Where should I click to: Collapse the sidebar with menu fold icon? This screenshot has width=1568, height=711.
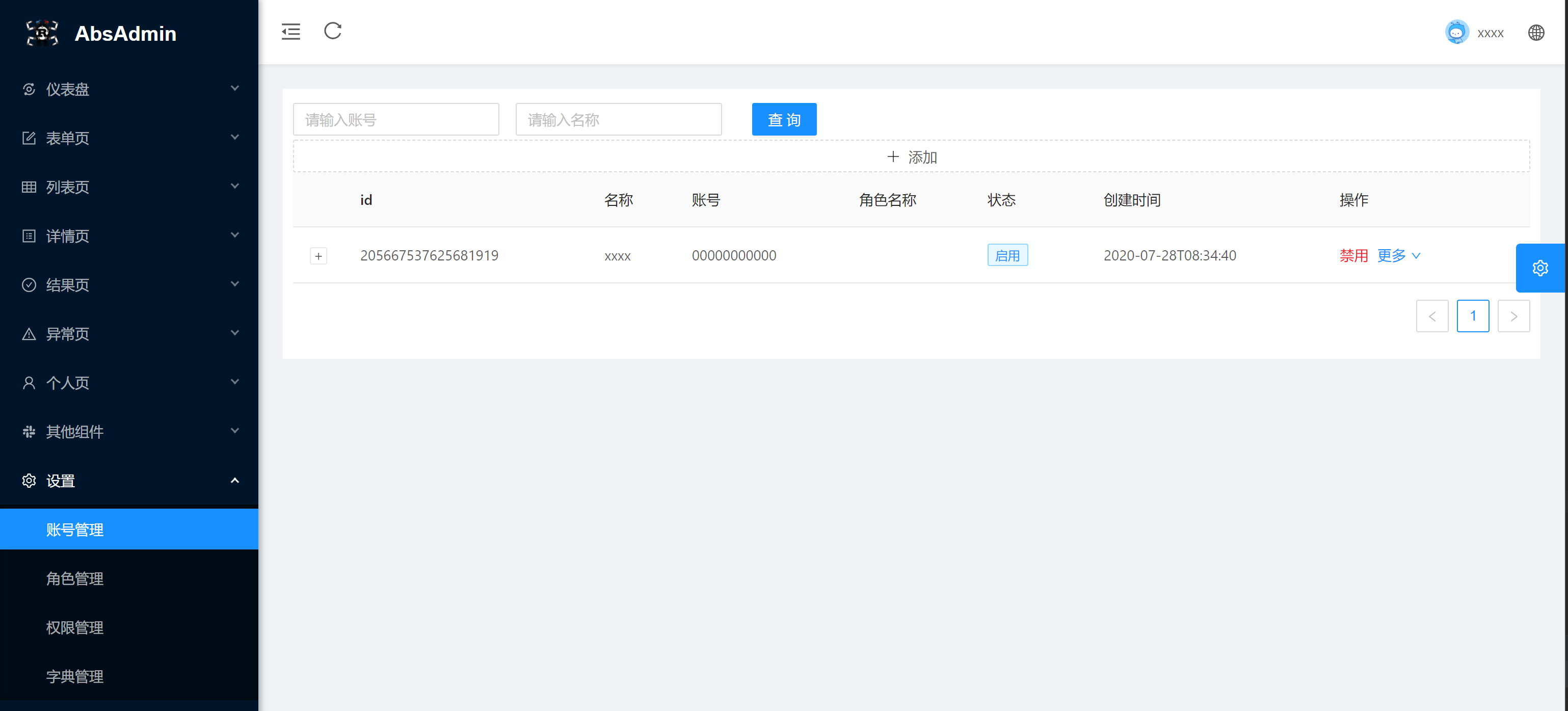tap(291, 32)
